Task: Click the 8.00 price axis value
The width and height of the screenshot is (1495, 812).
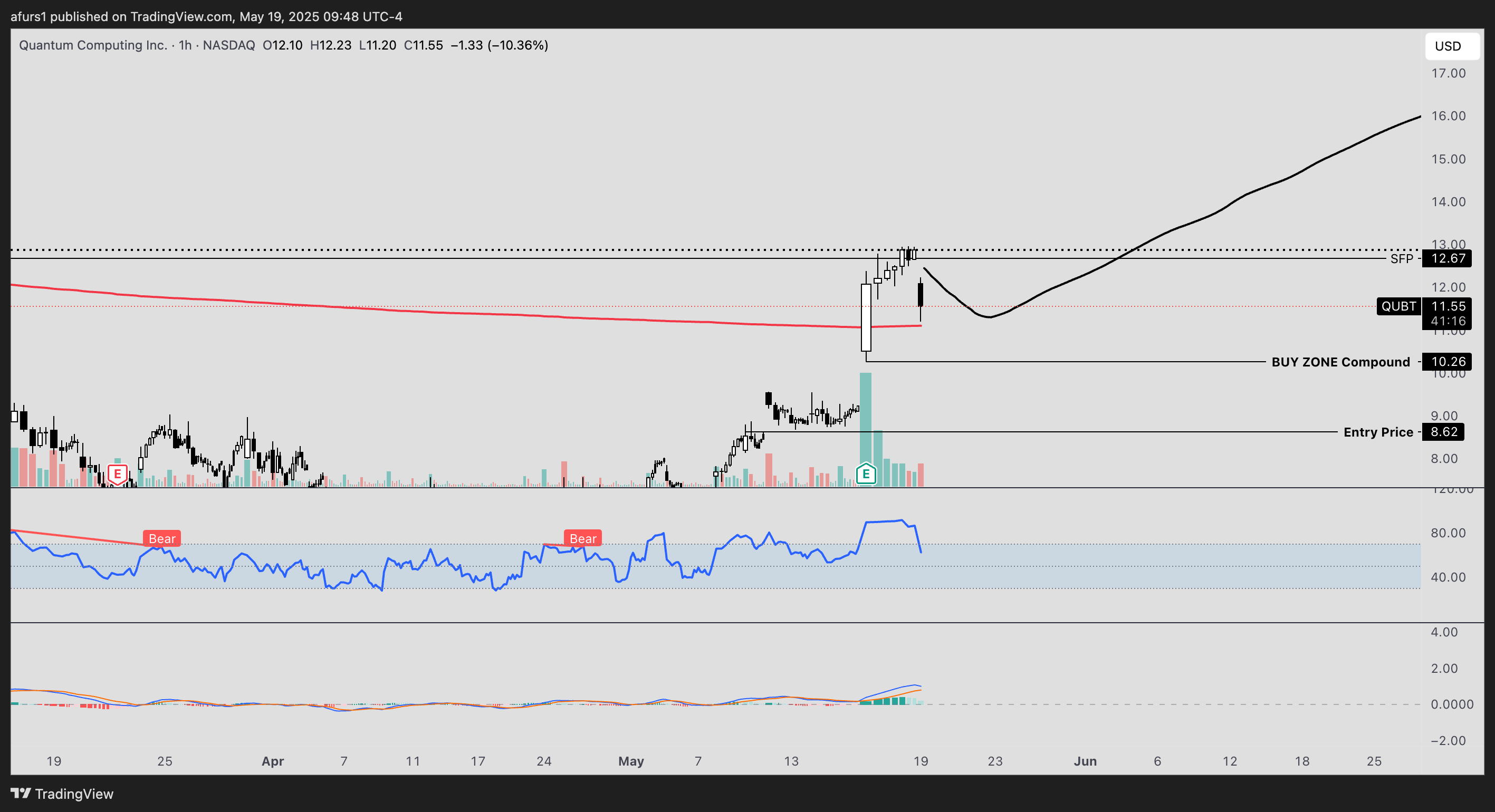Action: click(1444, 459)
